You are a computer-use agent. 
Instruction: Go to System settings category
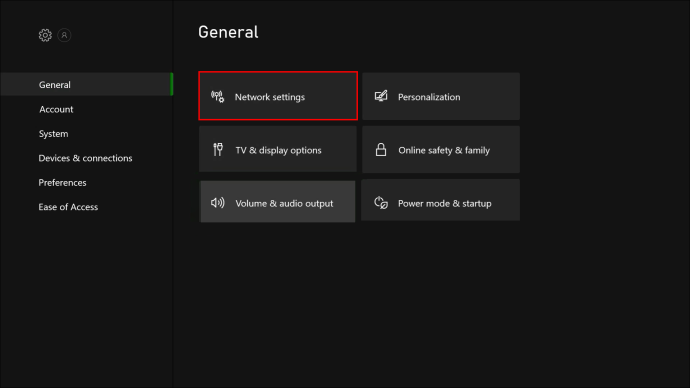click(x=53, y=134)
